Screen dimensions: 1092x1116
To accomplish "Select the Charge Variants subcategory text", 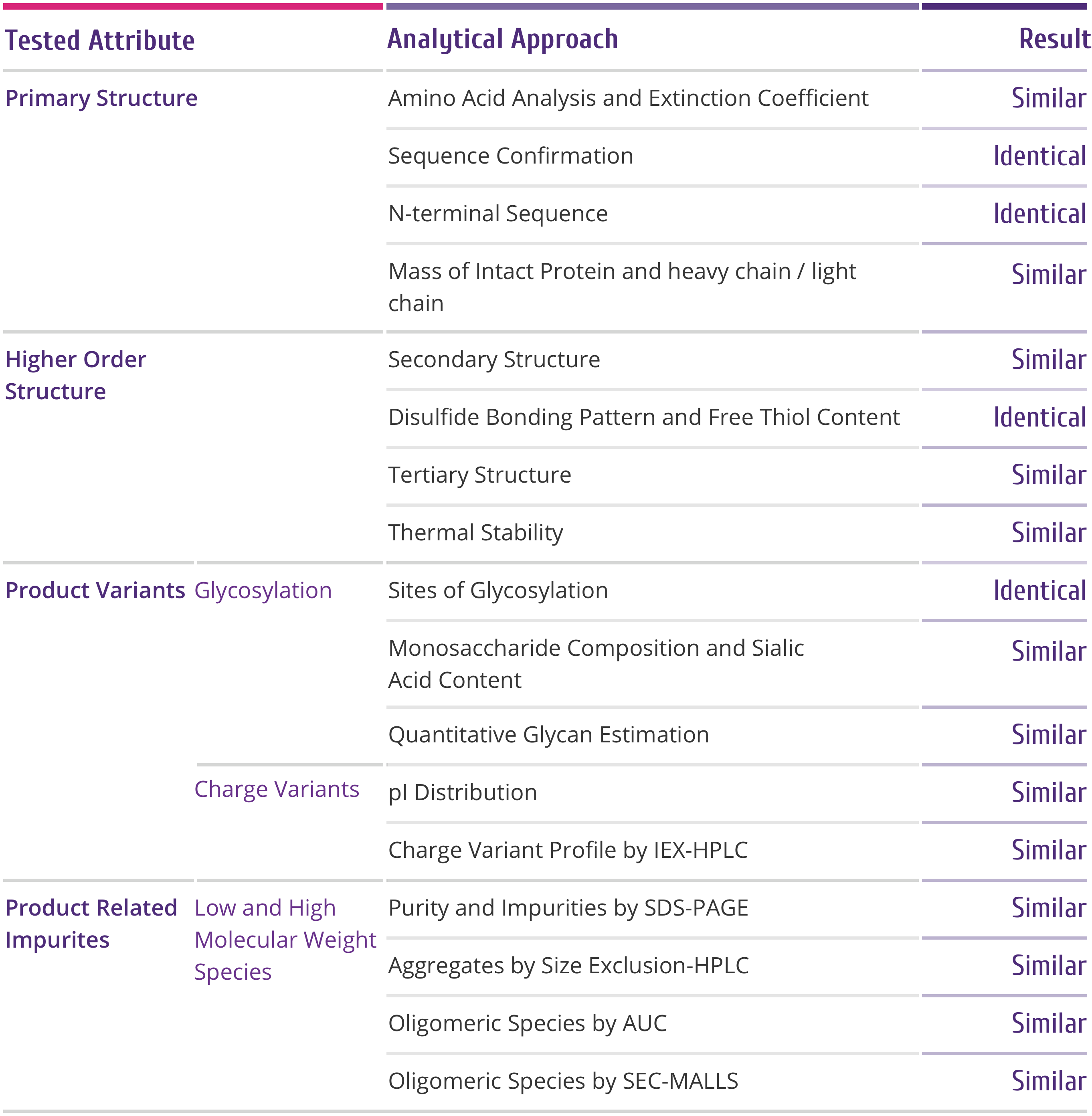I will 277,789.
